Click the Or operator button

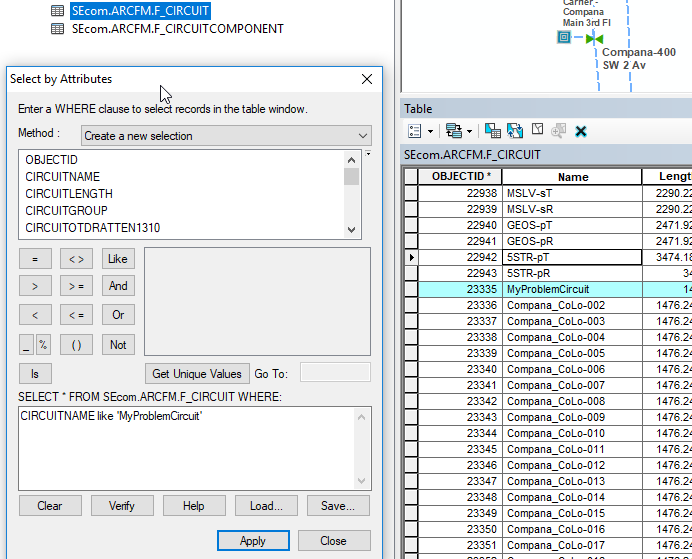(x=118, y=315)
